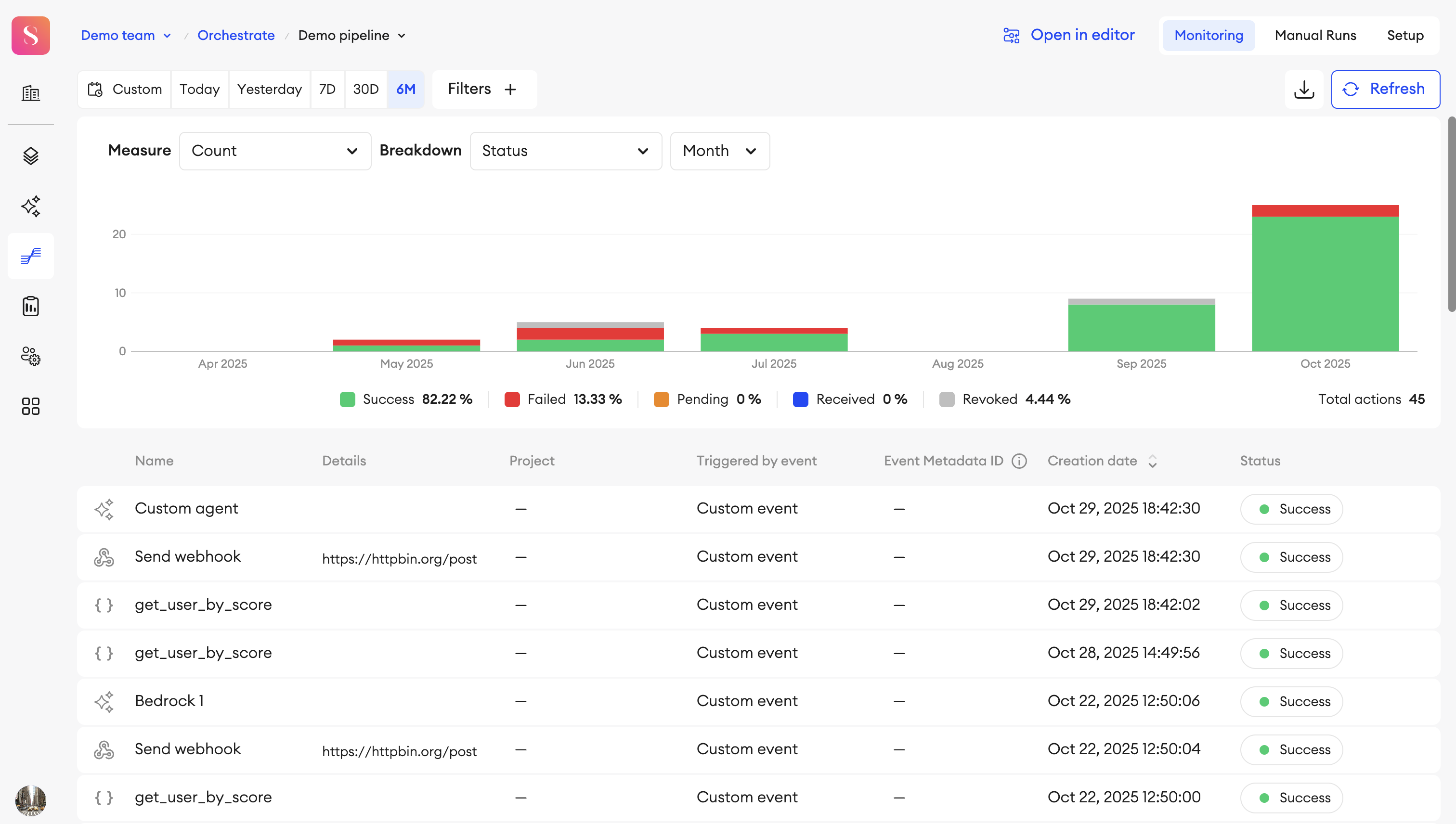This screenshot has width=1456, height=824.
Task: Open the Breakdown Status dropdown
Action: click(566, 151)
